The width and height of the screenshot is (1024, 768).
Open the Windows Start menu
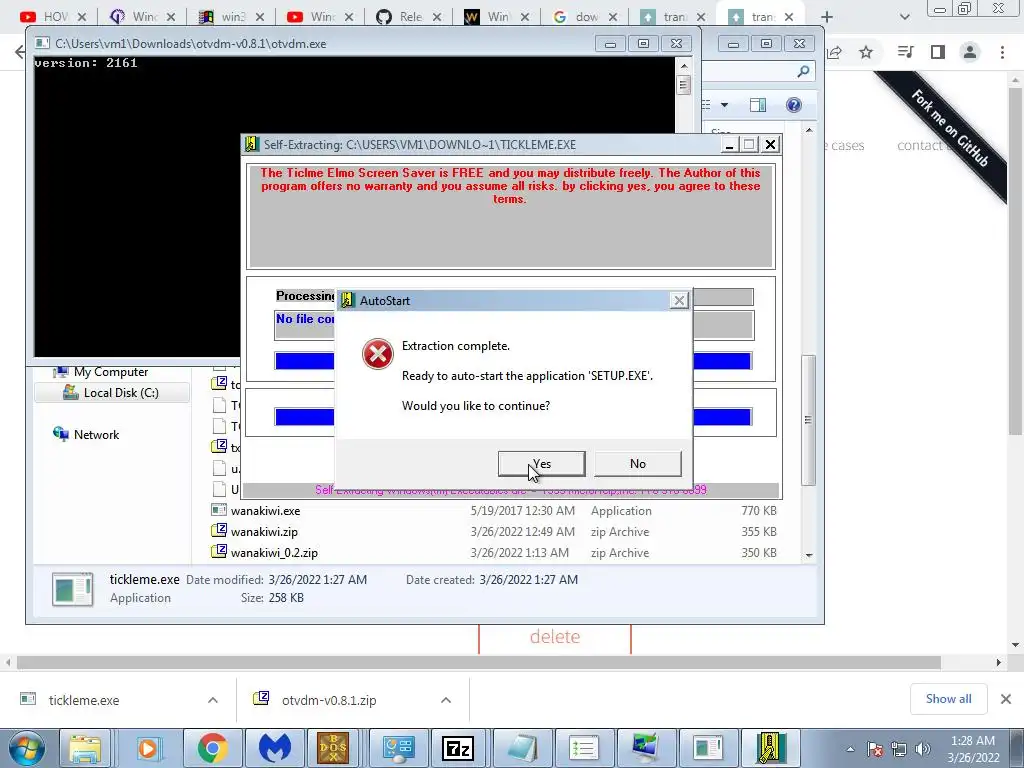(x=26, y=748)
